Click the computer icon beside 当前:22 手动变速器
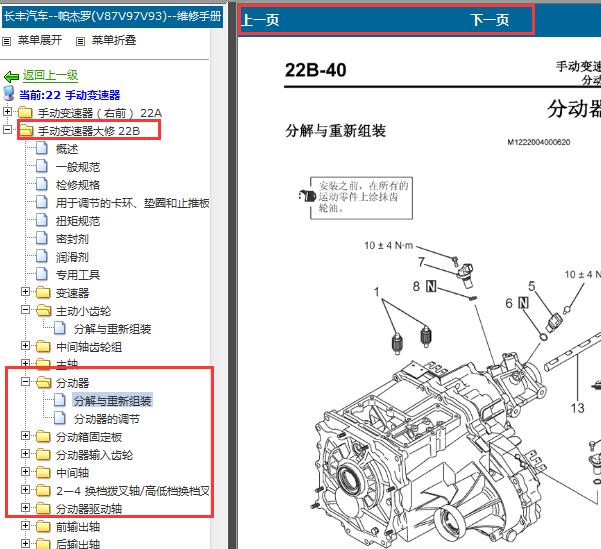Screen dimensions: 601x549 8,94
